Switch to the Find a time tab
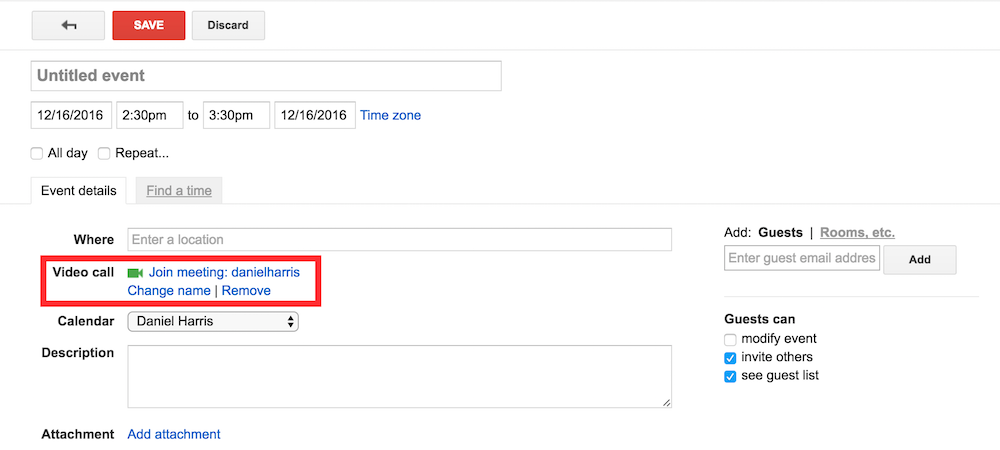The width and height of the screenshot is (1000, 450). (x=179, y=191)
